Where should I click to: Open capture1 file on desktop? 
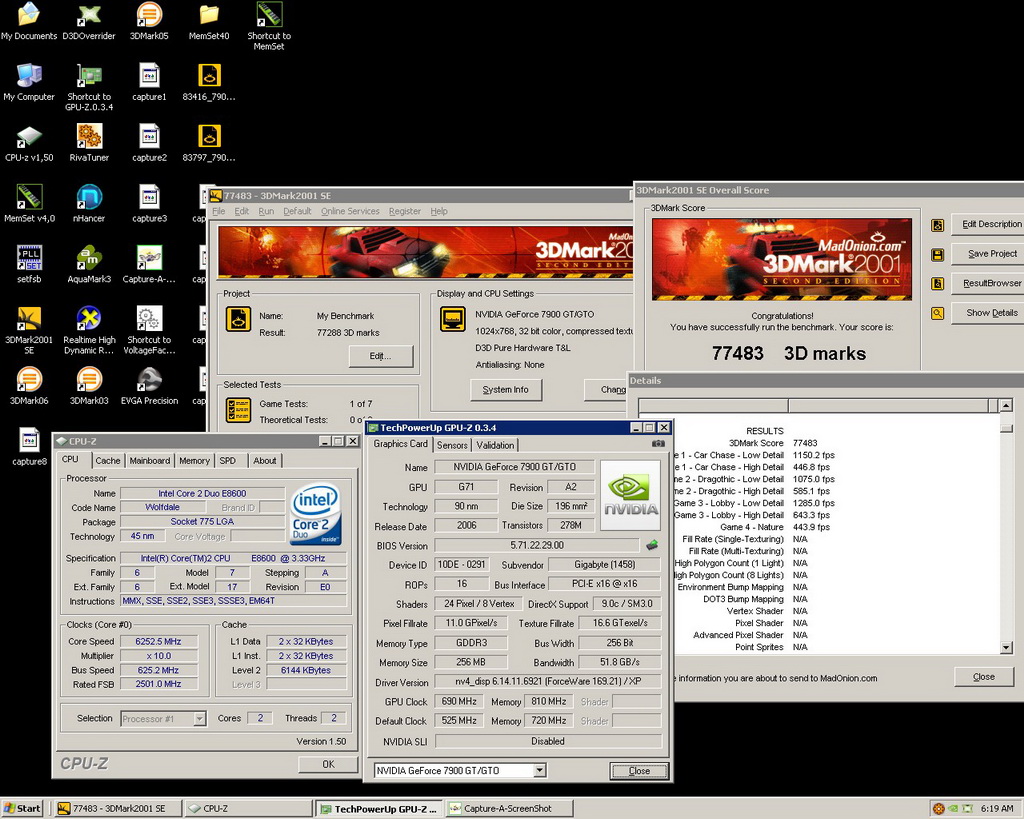click(149, 82)
